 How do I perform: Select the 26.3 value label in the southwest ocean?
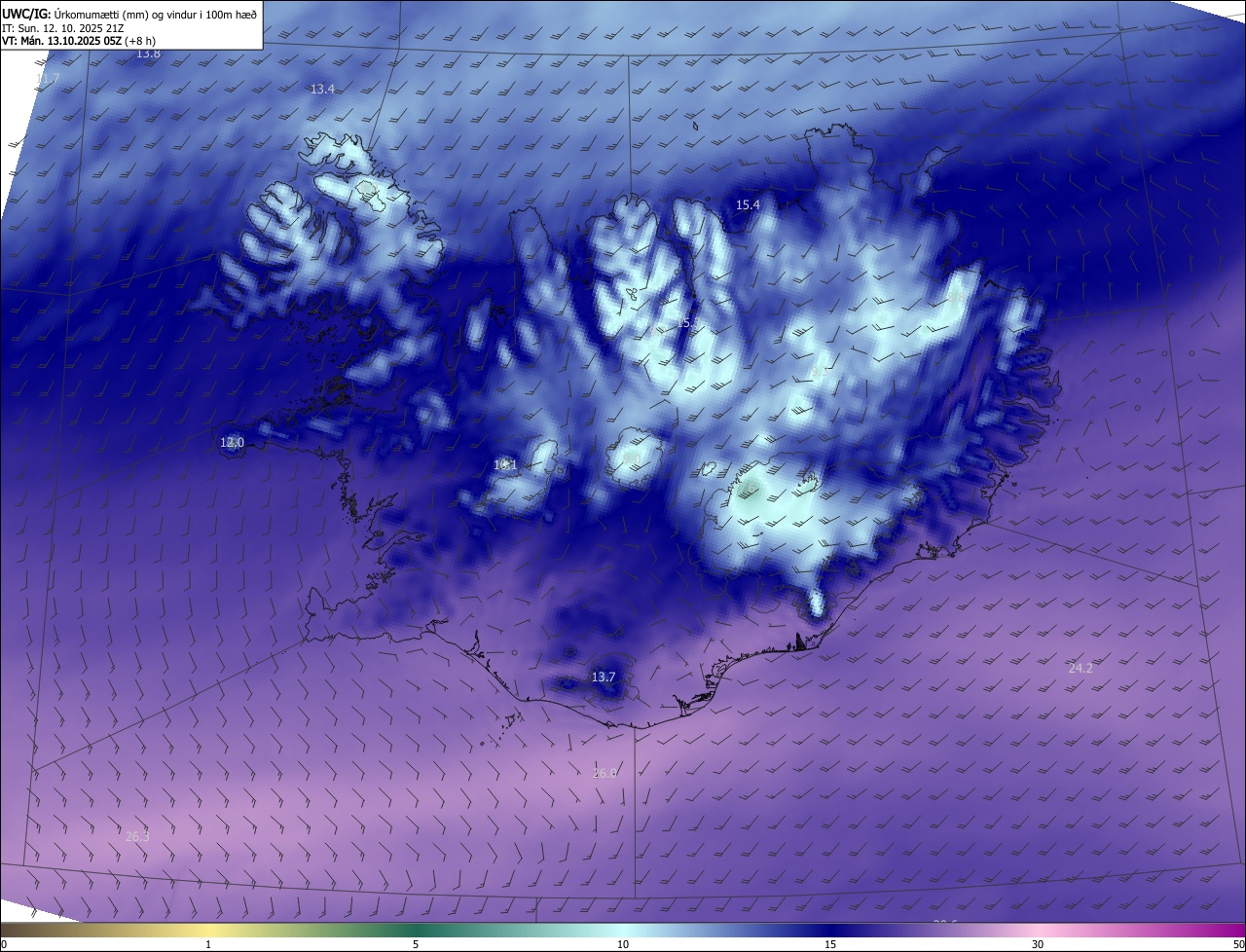137,836
